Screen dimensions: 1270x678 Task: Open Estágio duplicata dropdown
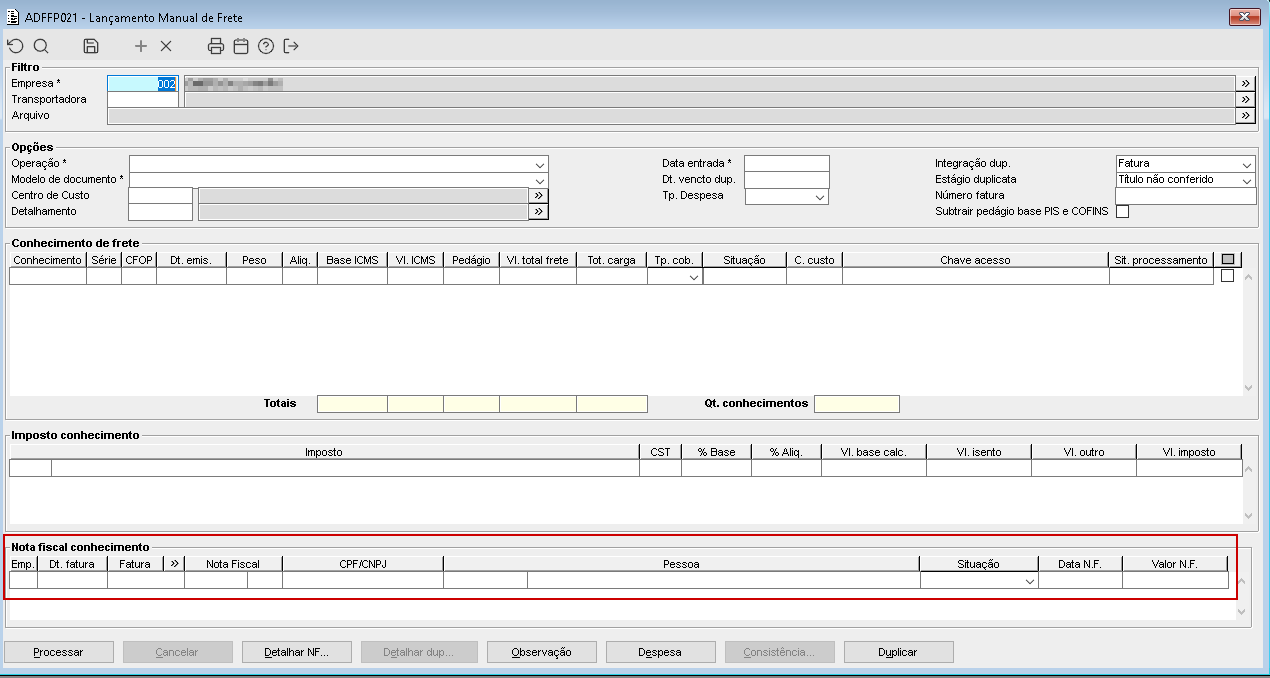coord(1246,180)
